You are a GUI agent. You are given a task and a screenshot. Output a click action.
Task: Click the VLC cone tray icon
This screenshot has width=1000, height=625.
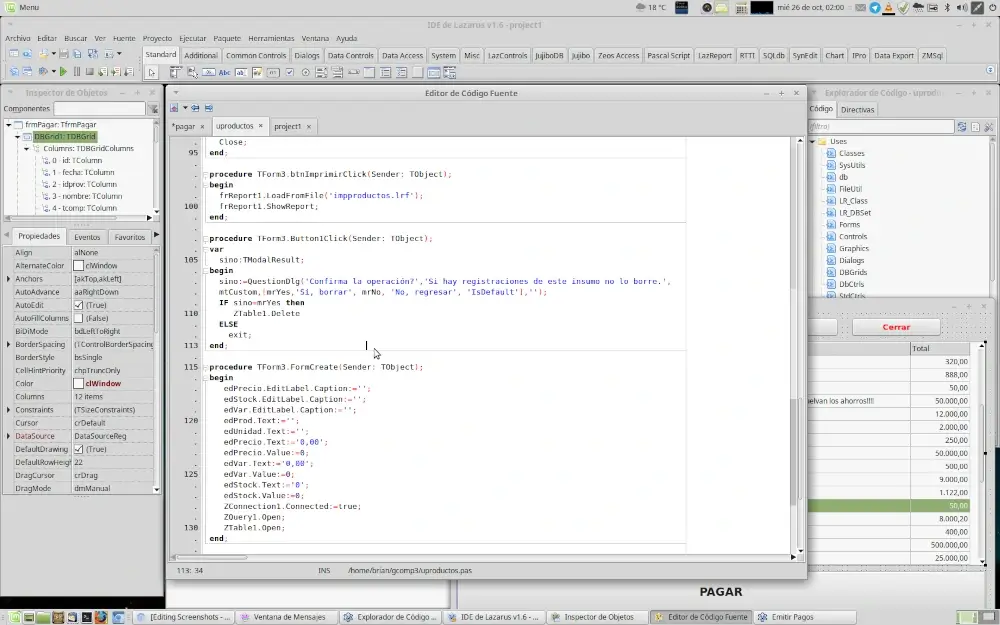pos(888,8)
